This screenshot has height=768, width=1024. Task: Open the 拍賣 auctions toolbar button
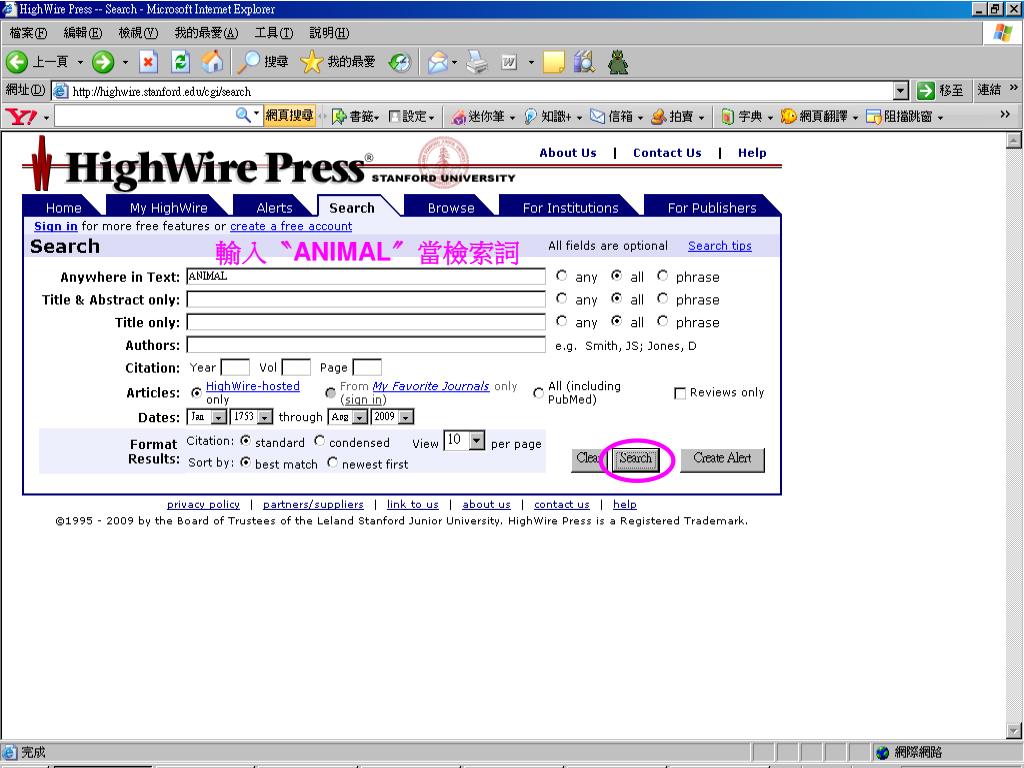pyautogui.click(x=678, y=117)
